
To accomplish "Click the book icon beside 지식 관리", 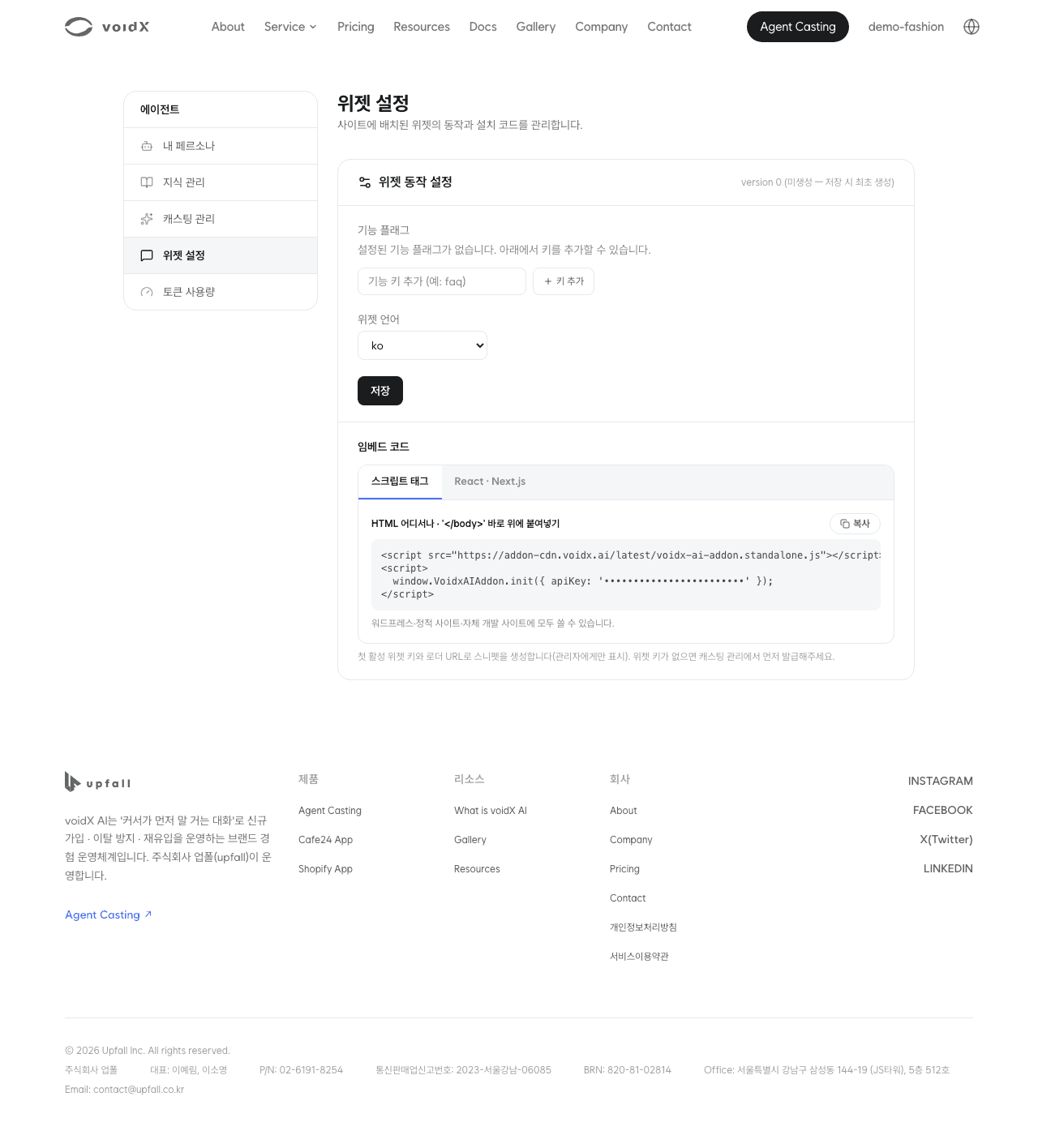I will [x=147, y=182].
